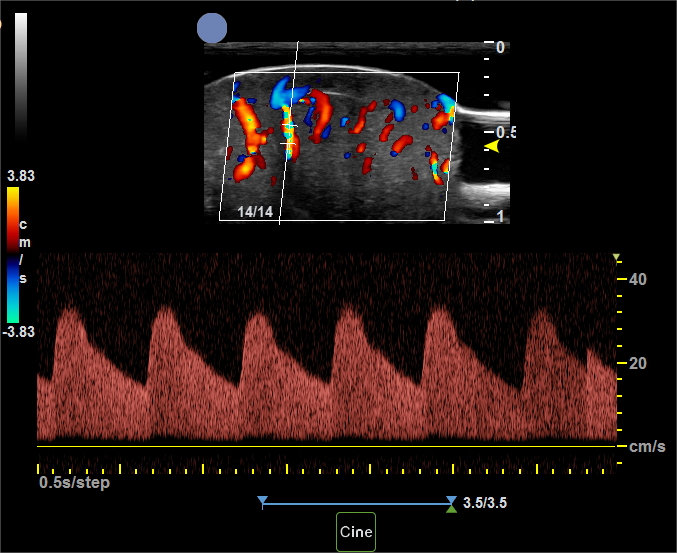The width and height of the screenshot is (677, 553).
Task: Click the yellow focus arrow on depth scale
Action: click(x=491, y=146)
